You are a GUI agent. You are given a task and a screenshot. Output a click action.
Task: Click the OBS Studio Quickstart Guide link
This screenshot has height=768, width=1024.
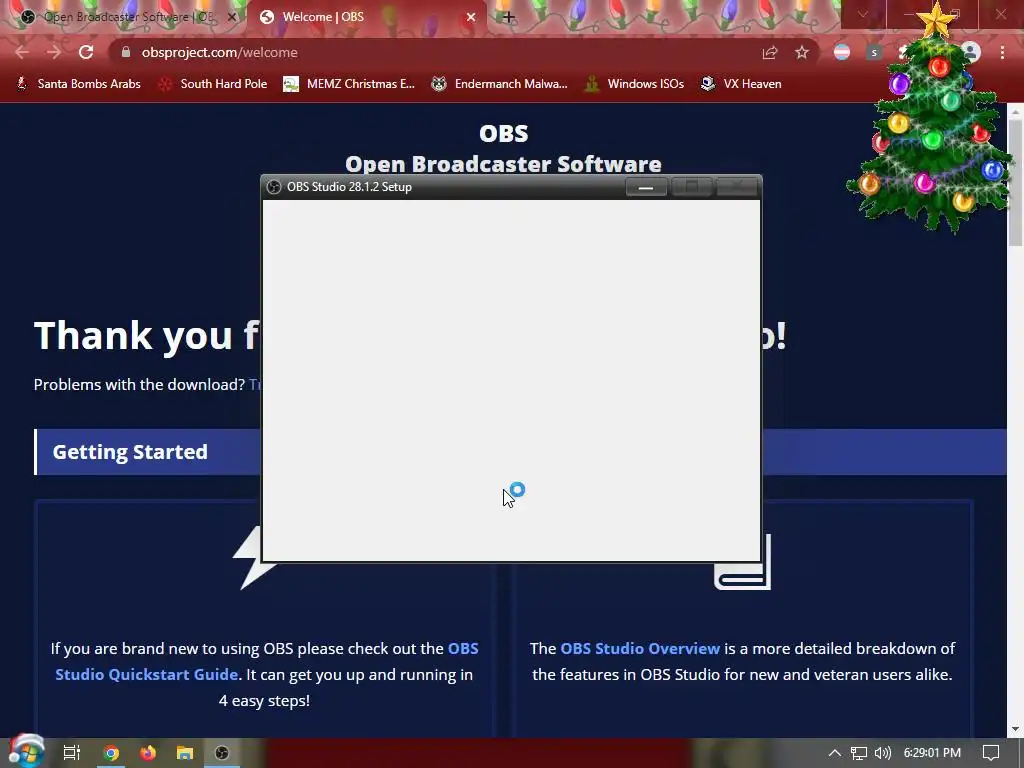point(266,662)
